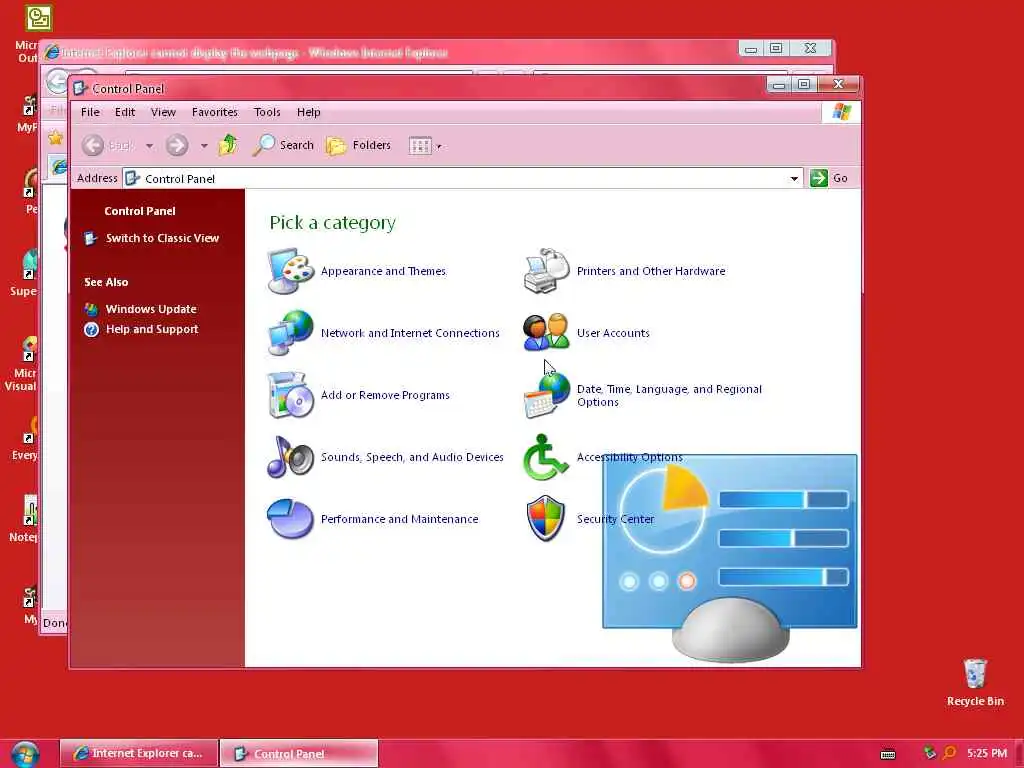
Task: Click Add or Remove Programs link
Action: coord(385,395)
